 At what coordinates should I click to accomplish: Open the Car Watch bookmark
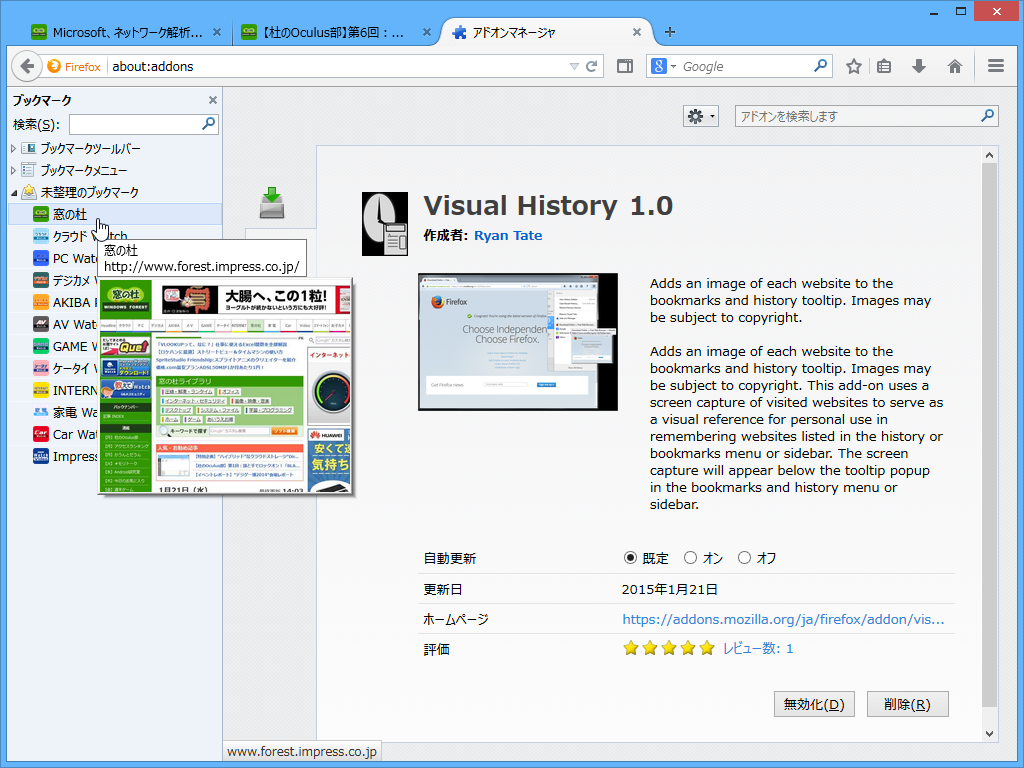[x=64, y=434]
